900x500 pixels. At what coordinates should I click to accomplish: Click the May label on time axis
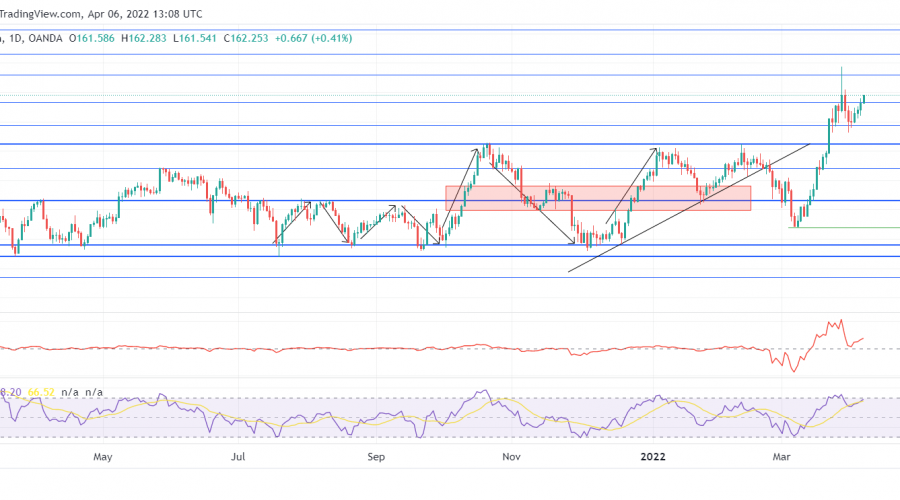point(102,457)
